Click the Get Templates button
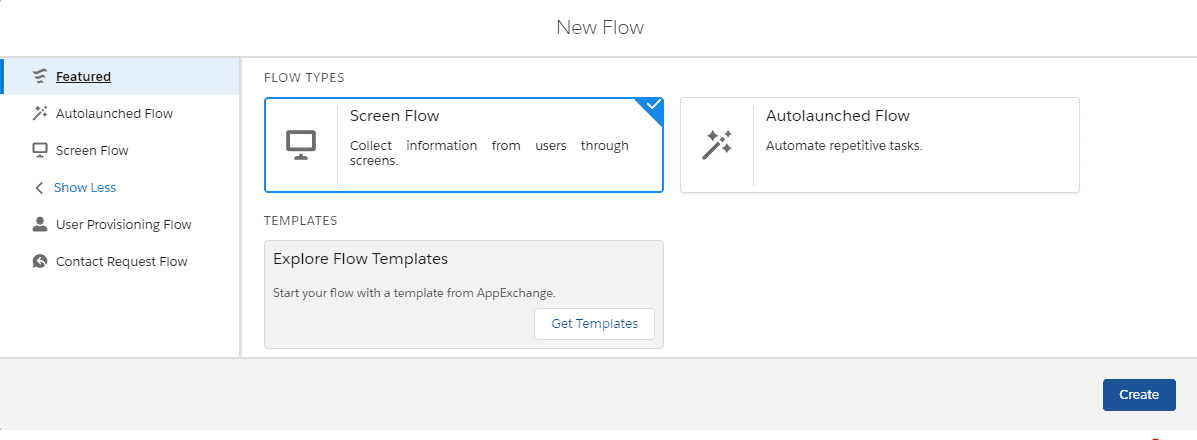 pyautogui.click(x=595, y=324)
